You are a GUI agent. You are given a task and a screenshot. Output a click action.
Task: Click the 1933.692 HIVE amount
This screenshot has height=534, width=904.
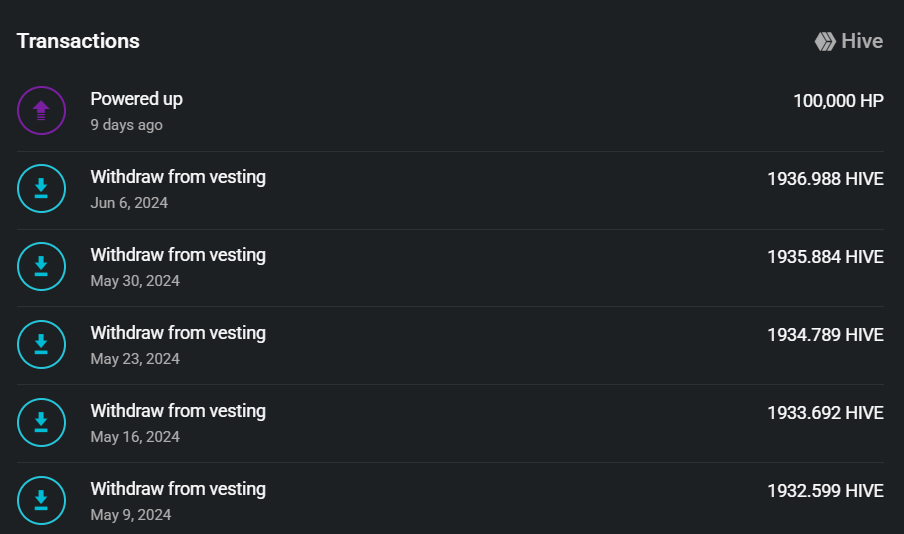pyautogui.click(x=825, y=413)
